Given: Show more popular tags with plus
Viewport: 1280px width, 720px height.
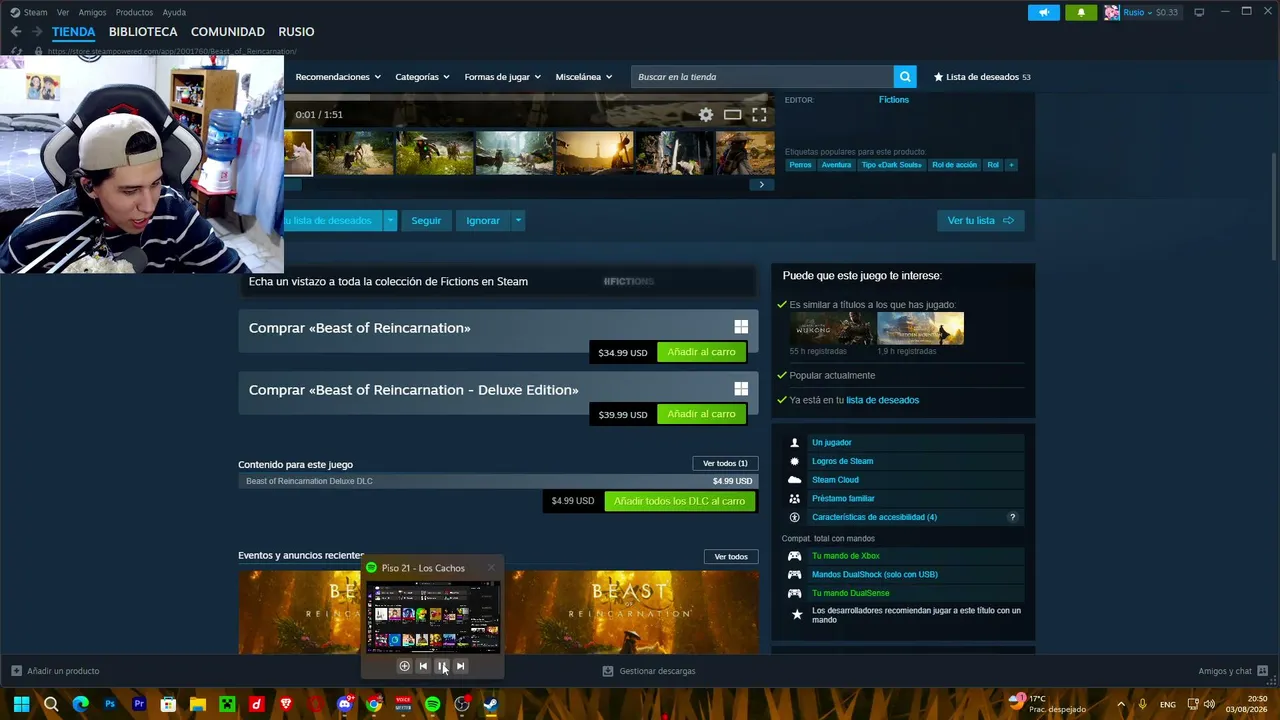Looking at the screenshot, I should 1011,165.
